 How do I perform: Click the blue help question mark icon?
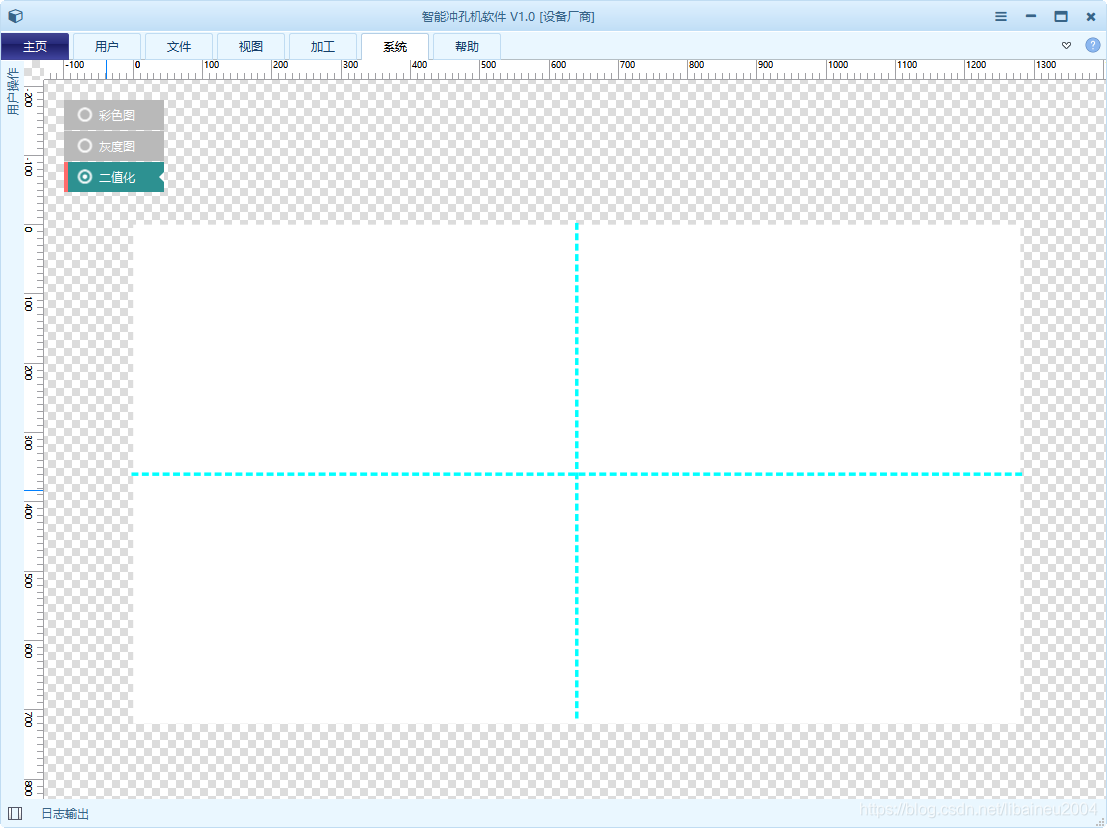coord(1092,45)
